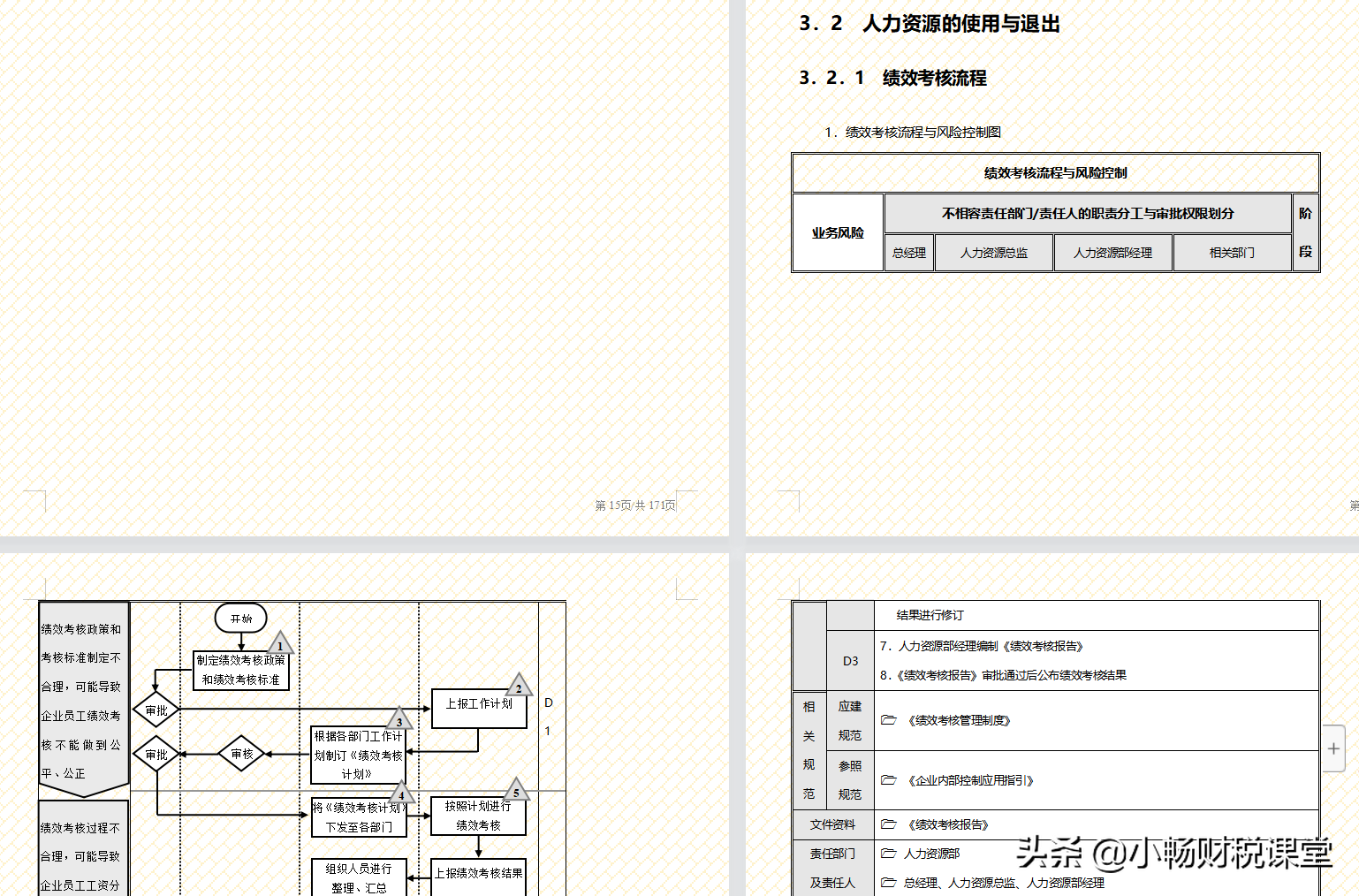
Task: Click the floating plus button
Action: click(1333, 748)
